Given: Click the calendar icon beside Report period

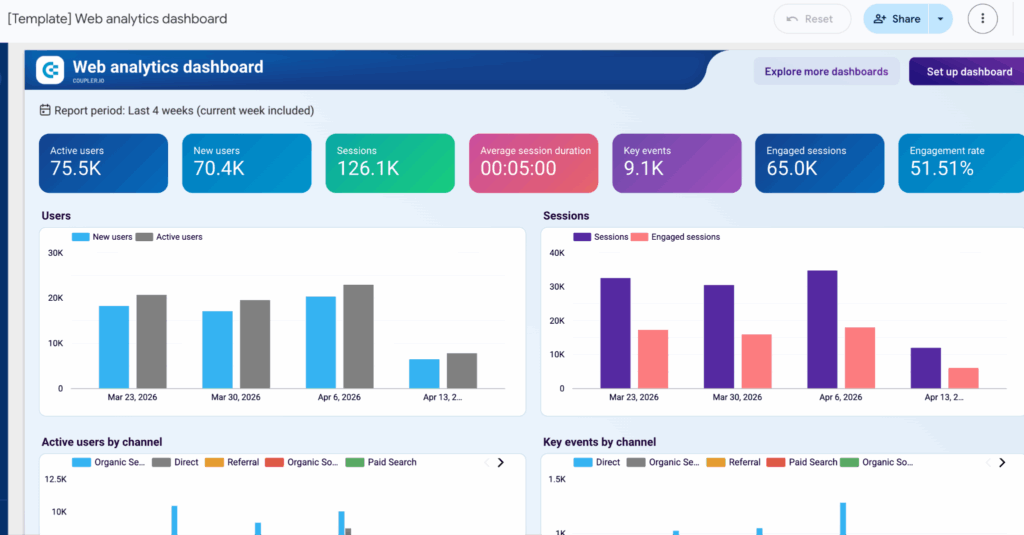Looking at the screenshot, I should point(45,110).
